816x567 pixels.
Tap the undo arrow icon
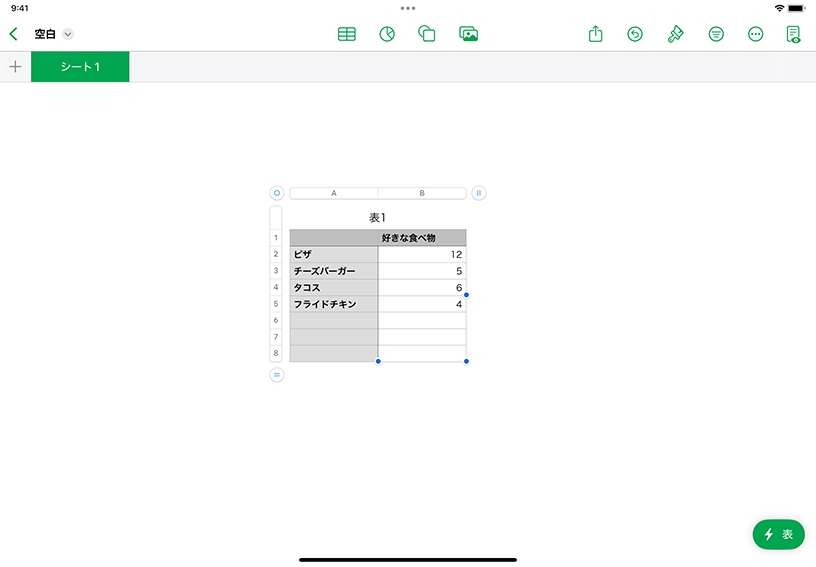click(635, 34)
